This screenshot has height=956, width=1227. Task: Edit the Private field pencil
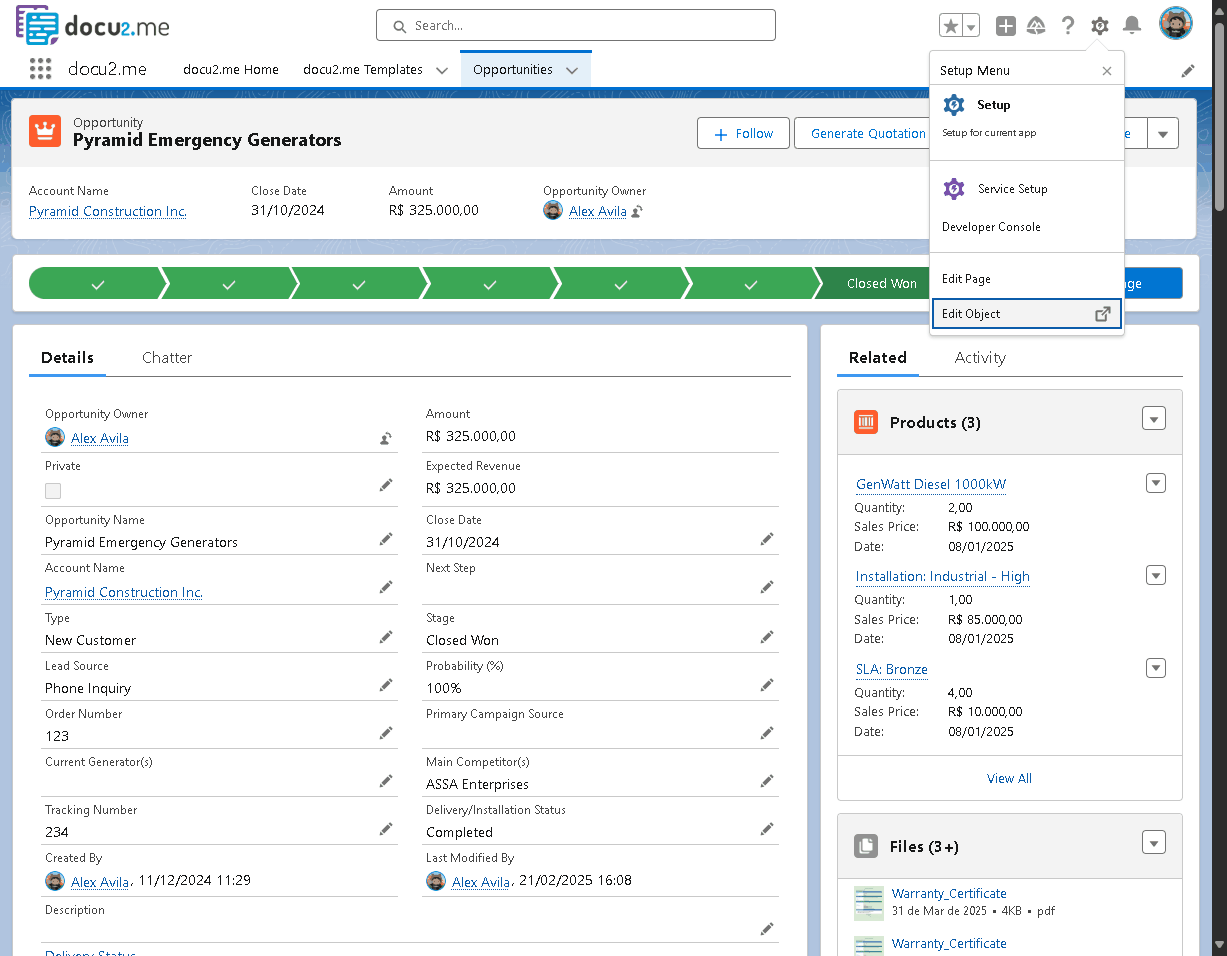pos(386,485)
